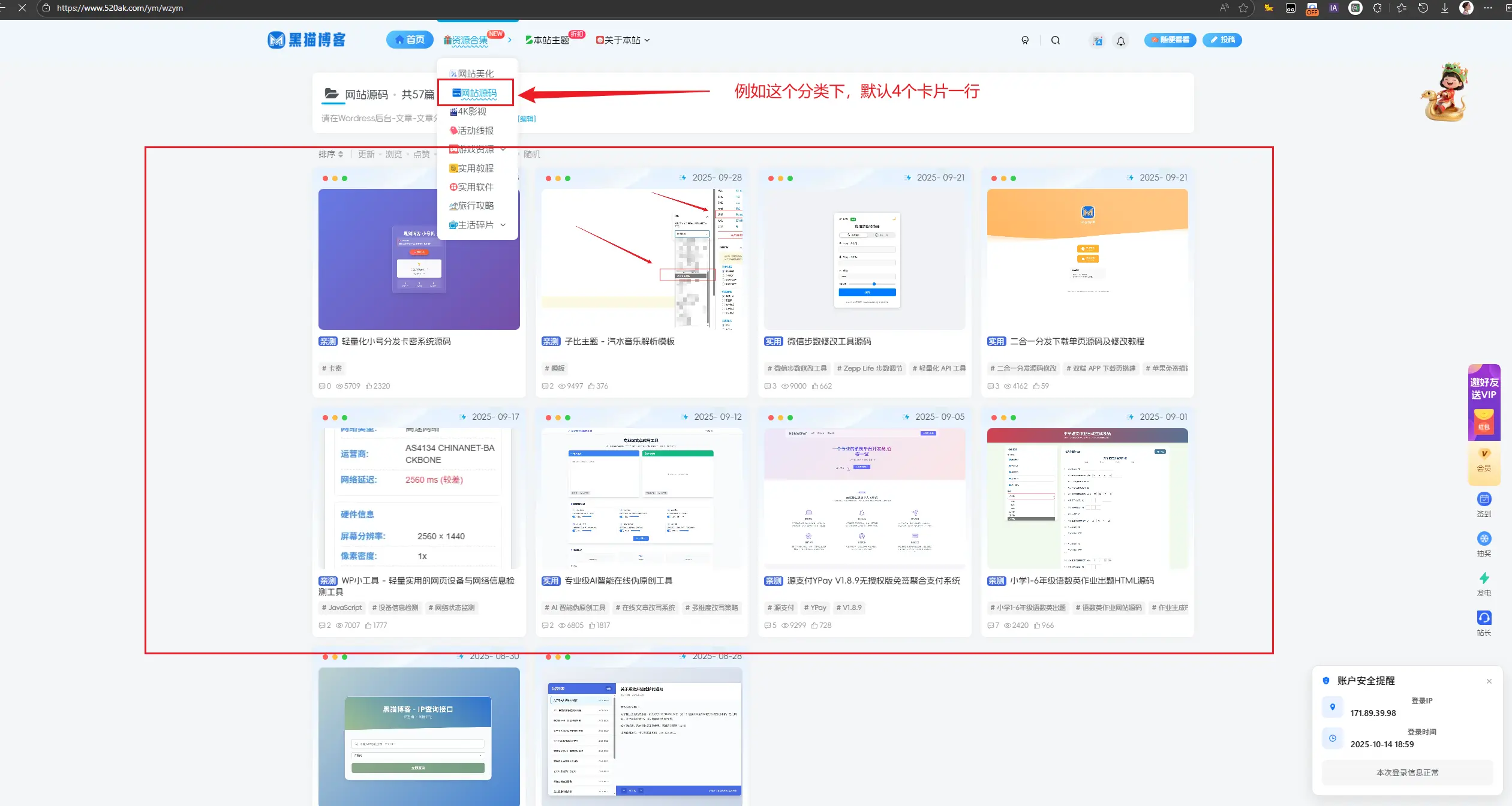Screen dimensions: 1512x806
Task: Open the 站长 webmaster contact icon
Action: (1484, 618)
